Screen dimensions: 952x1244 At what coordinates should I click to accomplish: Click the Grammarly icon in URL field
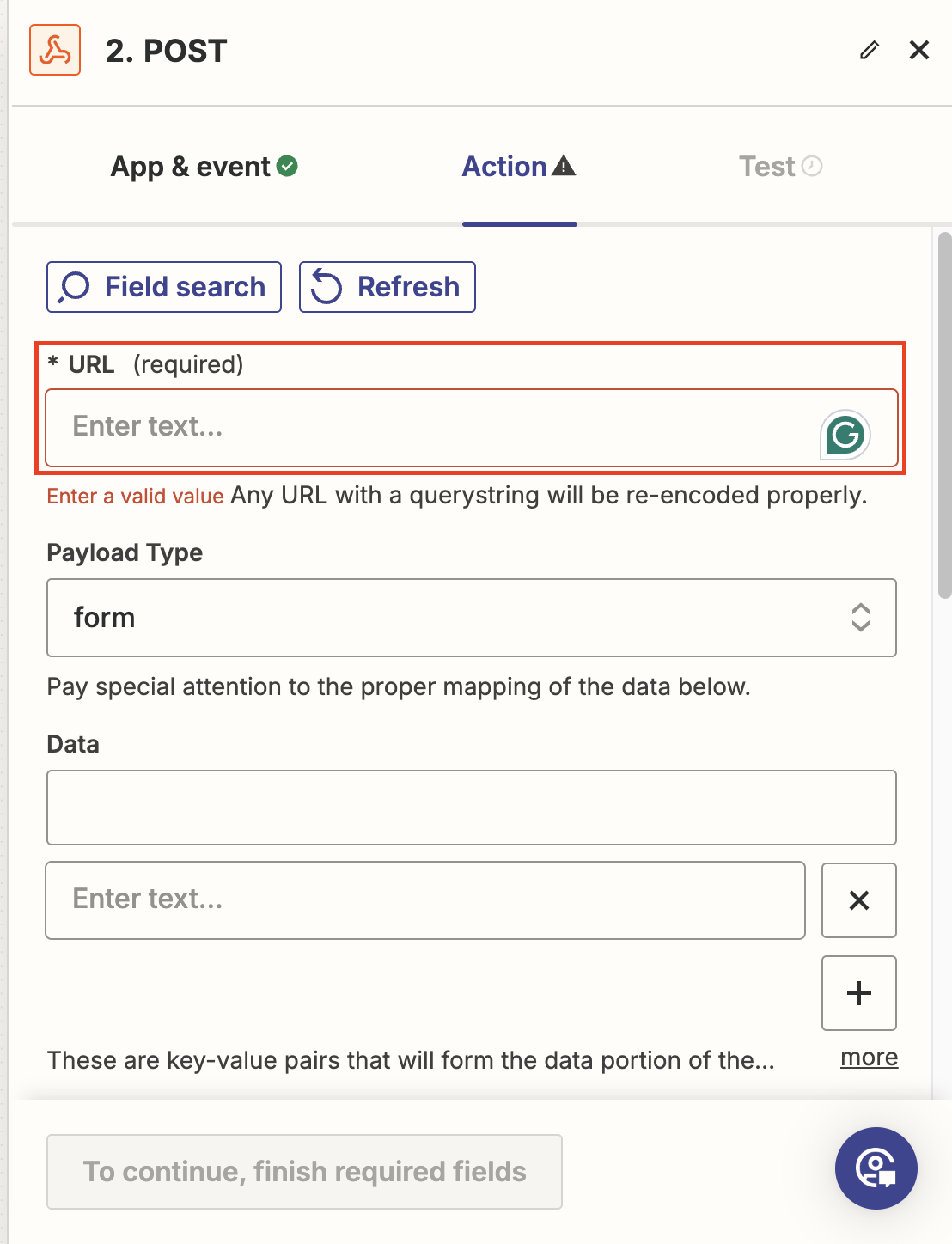845,435
